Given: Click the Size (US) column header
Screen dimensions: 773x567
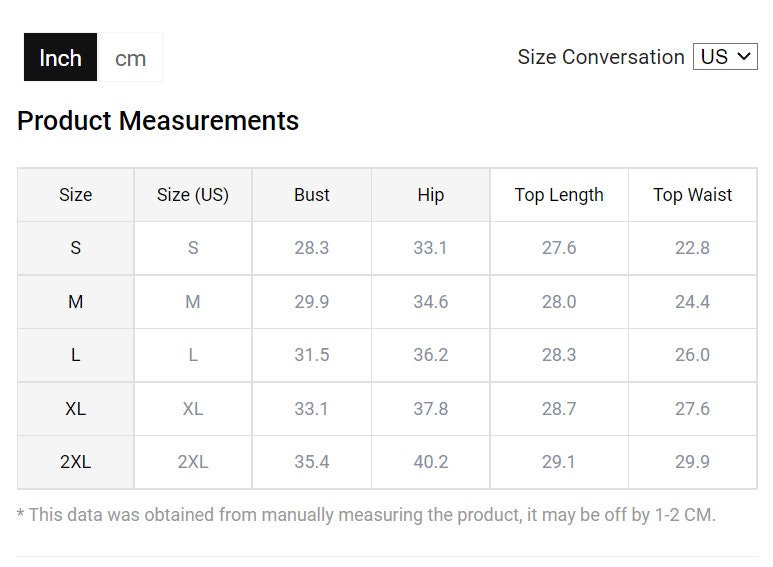Looking at the screenshot, I should pos(193,195).
